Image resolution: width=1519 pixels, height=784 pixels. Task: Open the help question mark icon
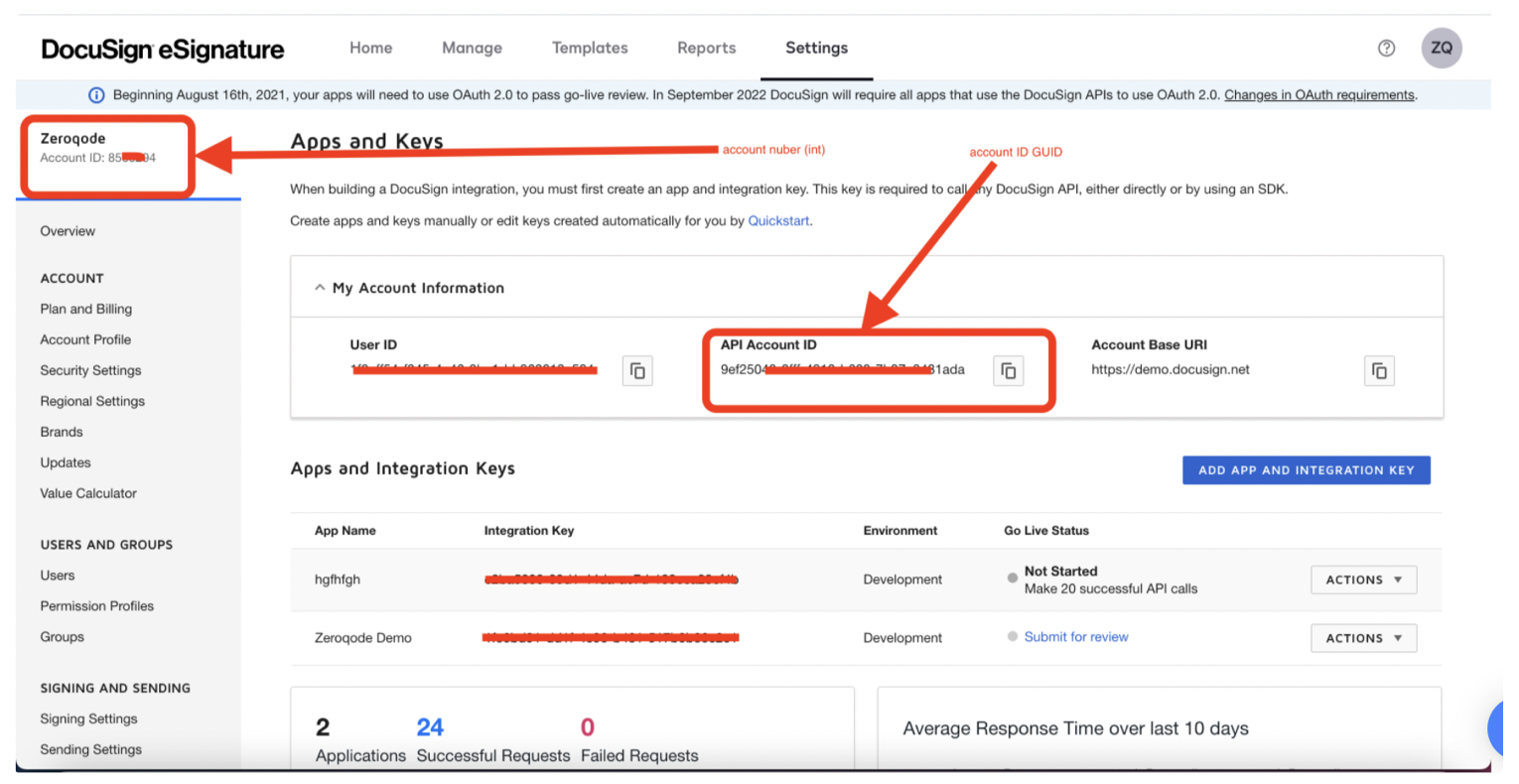[1386, 48]
